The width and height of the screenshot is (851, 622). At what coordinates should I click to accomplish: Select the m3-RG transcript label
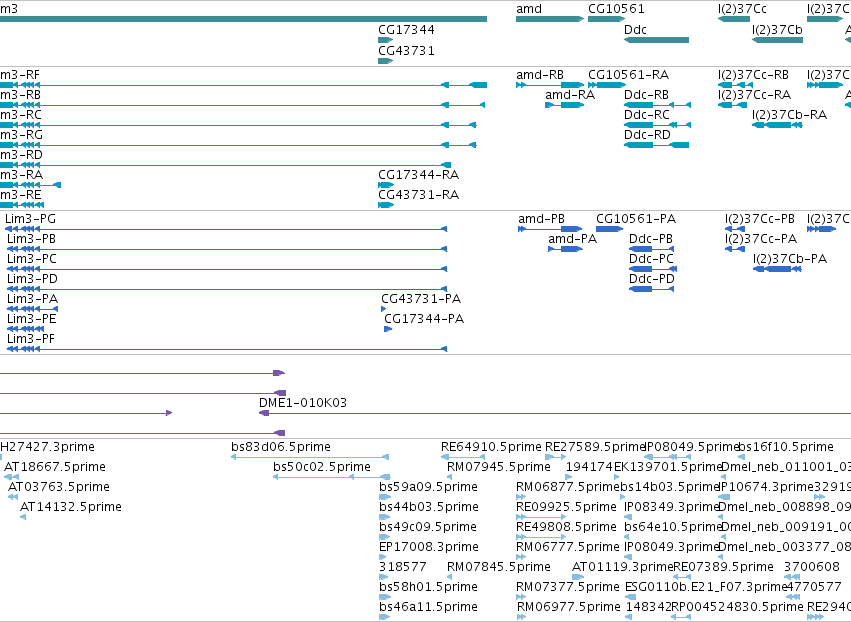coord(21,135)
